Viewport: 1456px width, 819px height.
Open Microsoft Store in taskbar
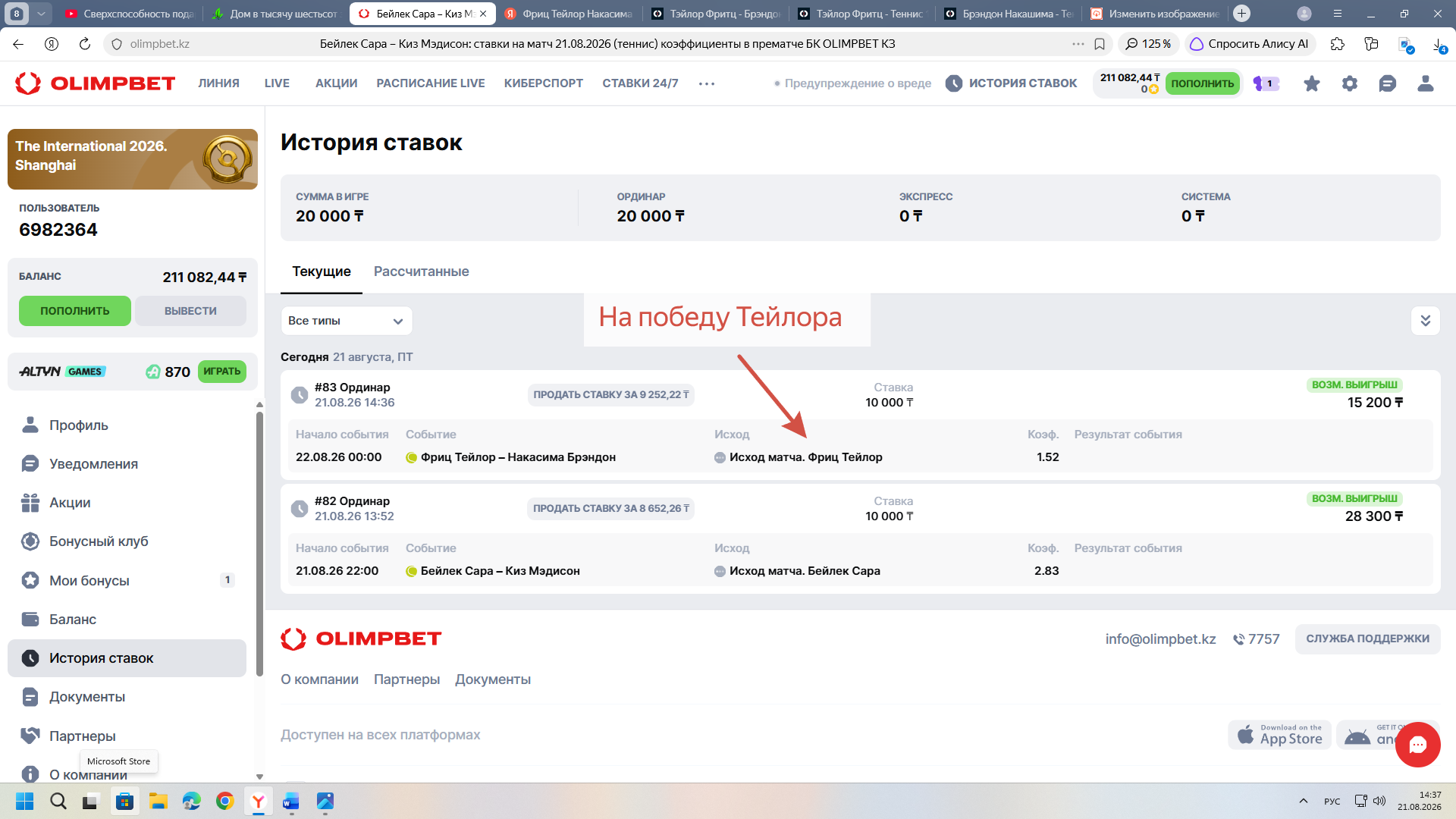point(125,801)
